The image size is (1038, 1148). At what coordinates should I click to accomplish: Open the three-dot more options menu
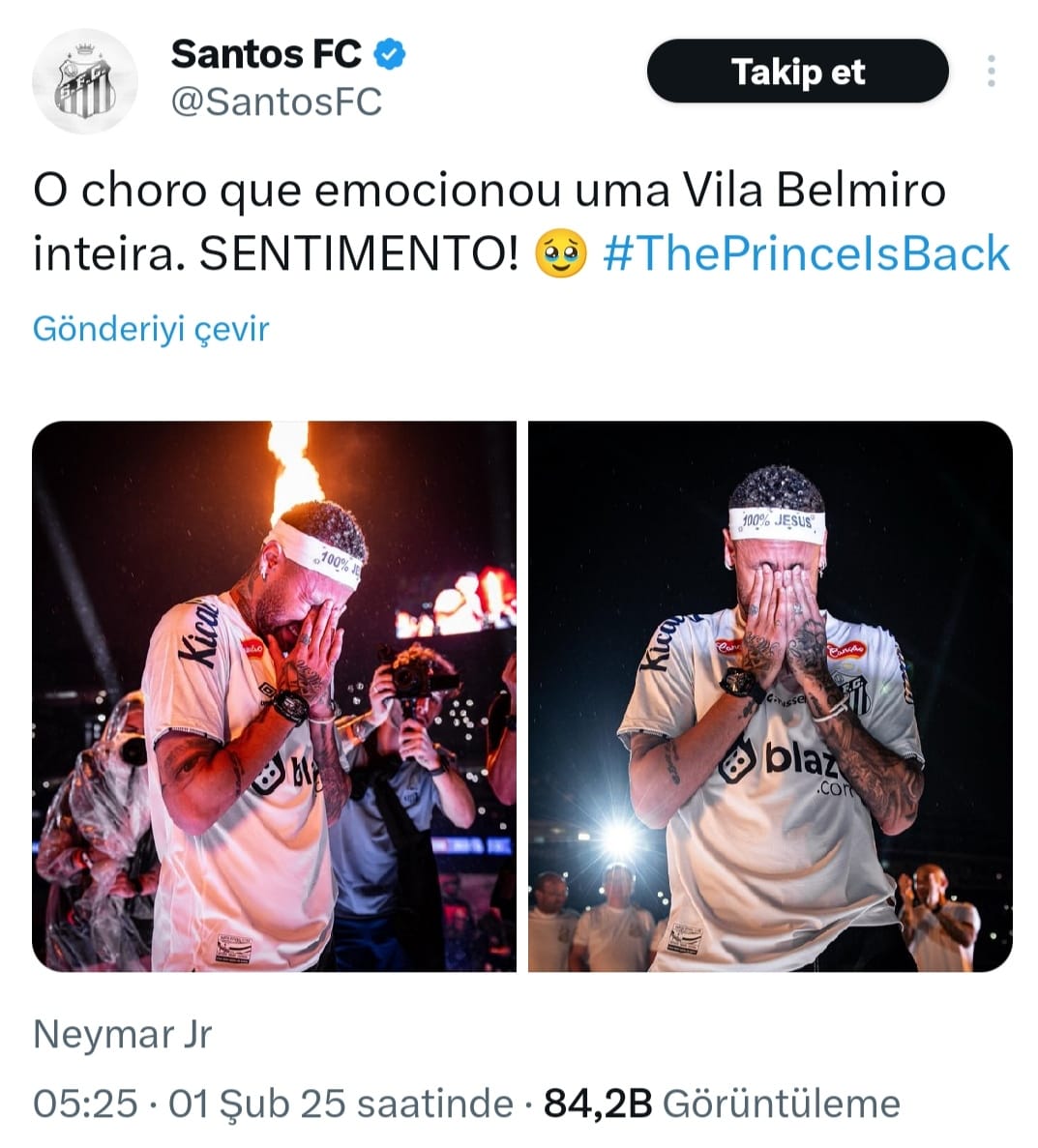tap(991, 72)
